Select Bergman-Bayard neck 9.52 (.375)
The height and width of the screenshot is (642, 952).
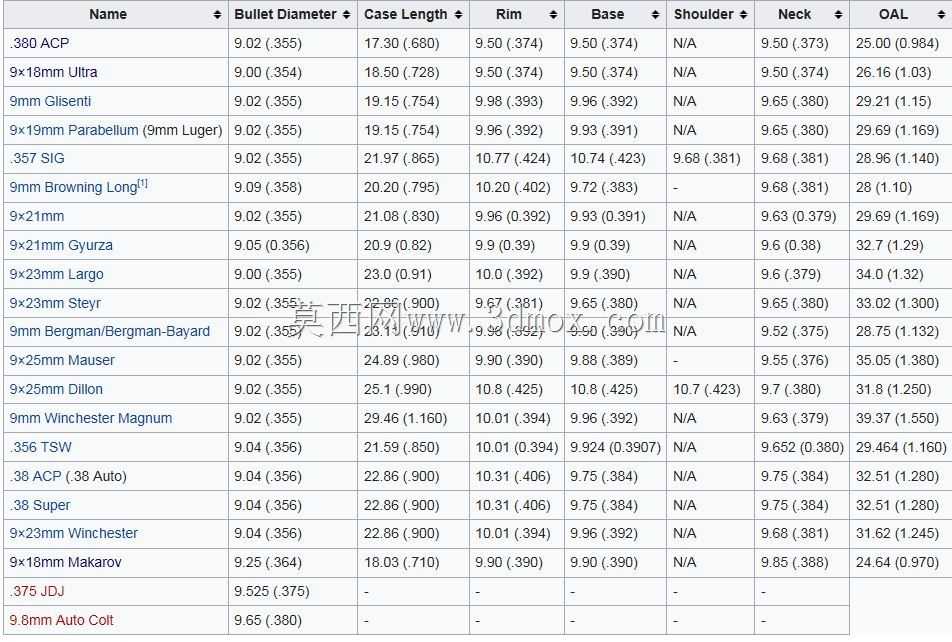click(x=794, y=331)
